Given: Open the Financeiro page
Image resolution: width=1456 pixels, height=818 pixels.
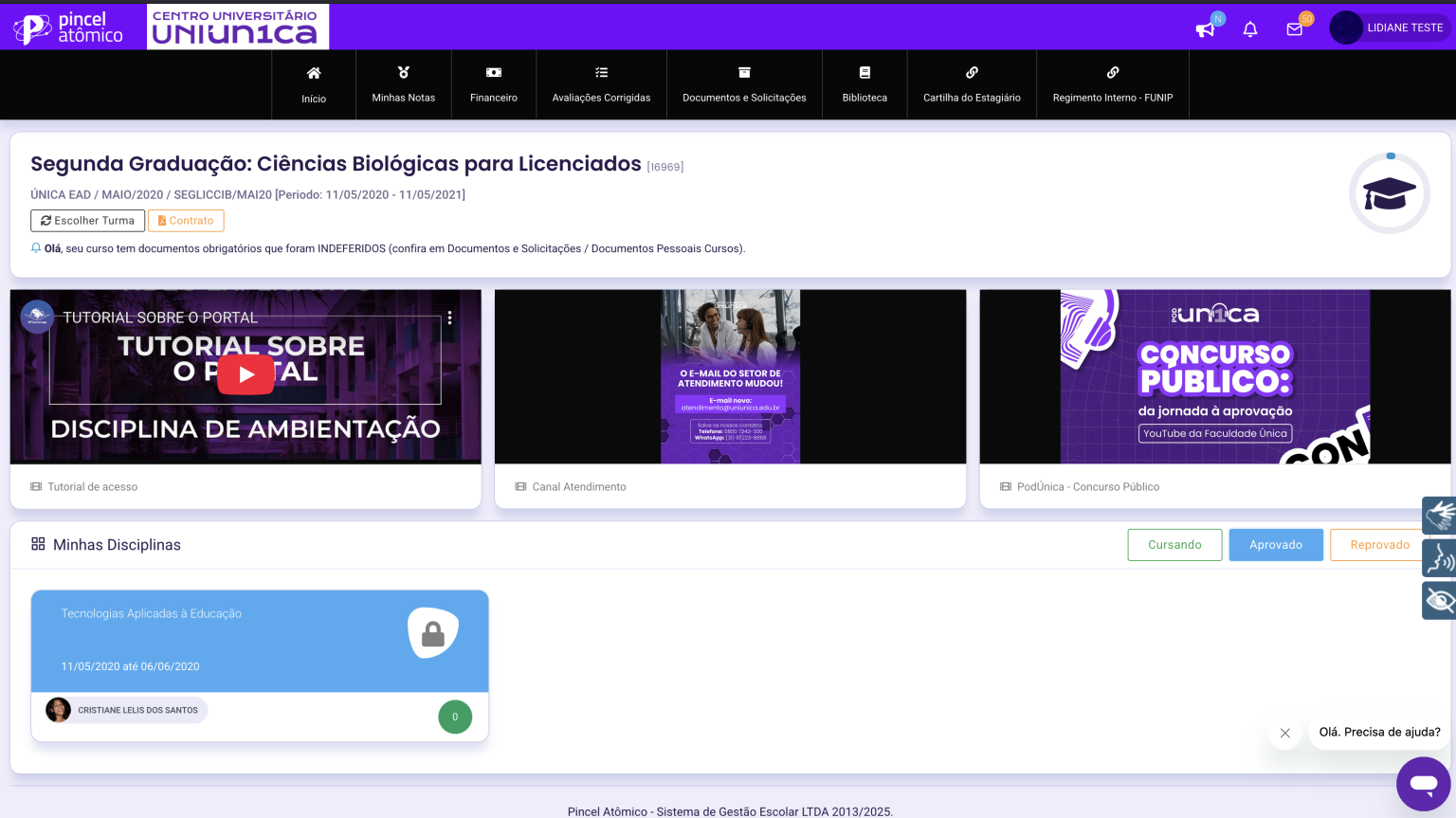Looking at the screenshot, I should point(493,83).
